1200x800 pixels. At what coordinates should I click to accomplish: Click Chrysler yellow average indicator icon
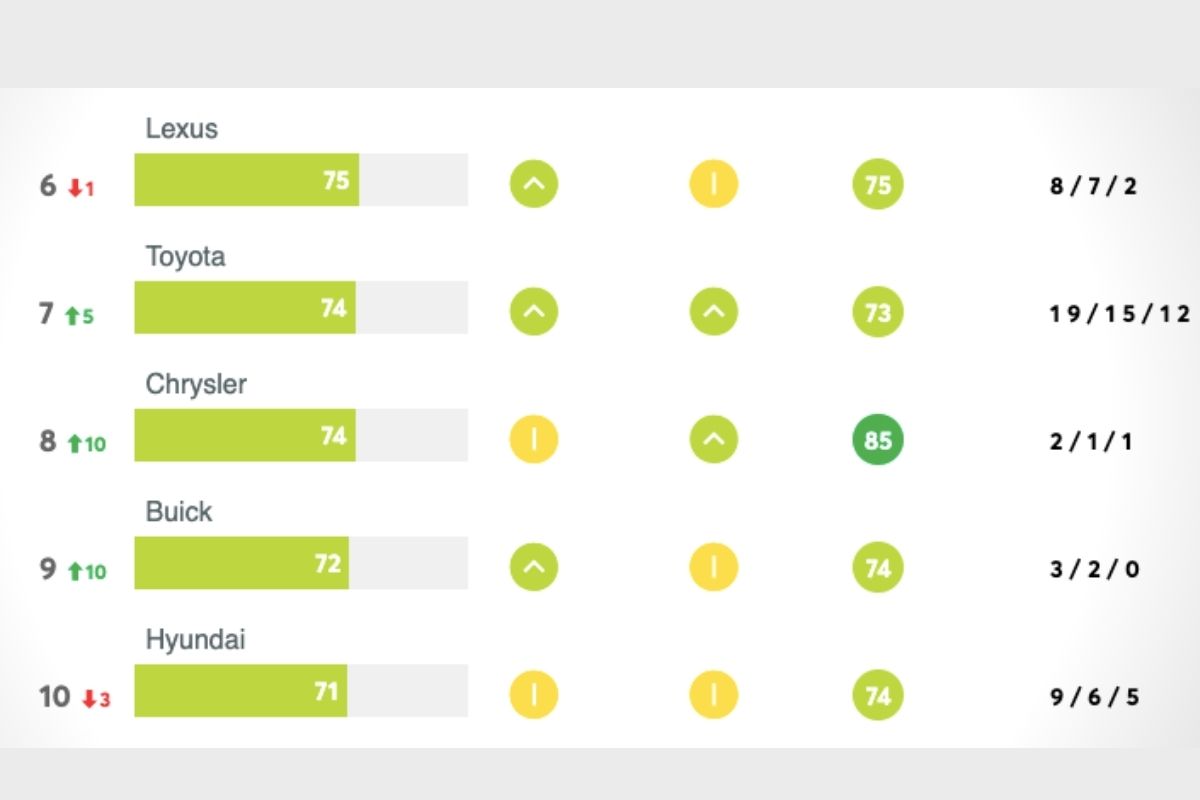(534, 440)
